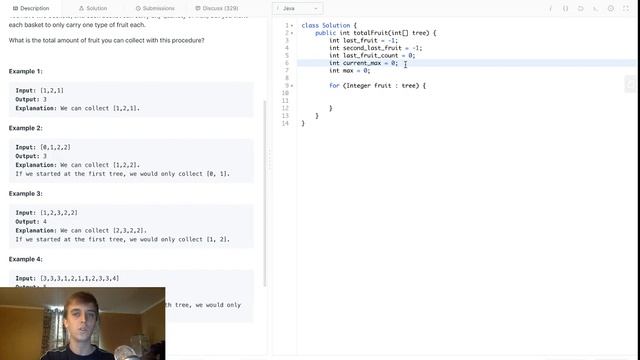Image resolution: width=640 pixels, height=360 pixels.
Task: Click the 'Example 3:' heading
Action: coord(25,193)
